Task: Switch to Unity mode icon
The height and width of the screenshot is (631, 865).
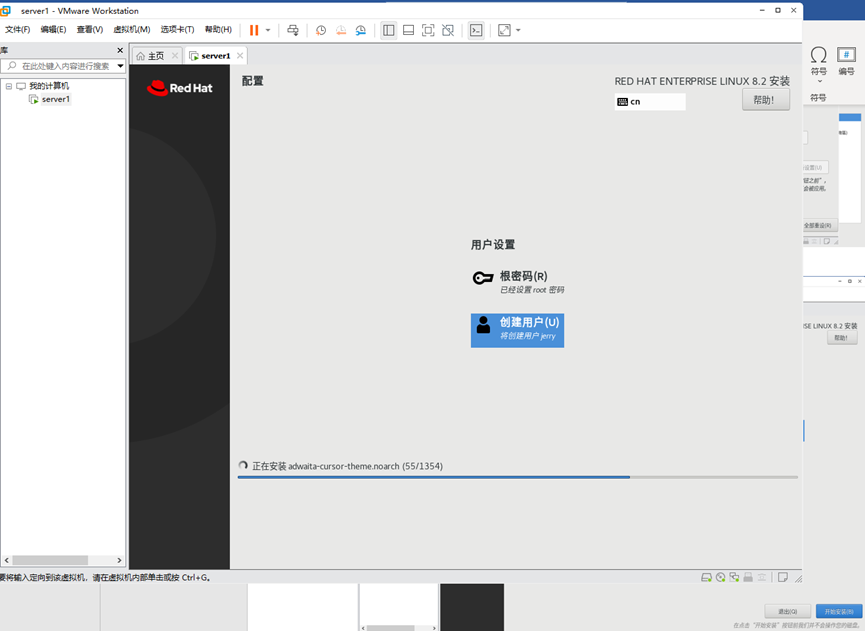Action: (x=448, y=30)
